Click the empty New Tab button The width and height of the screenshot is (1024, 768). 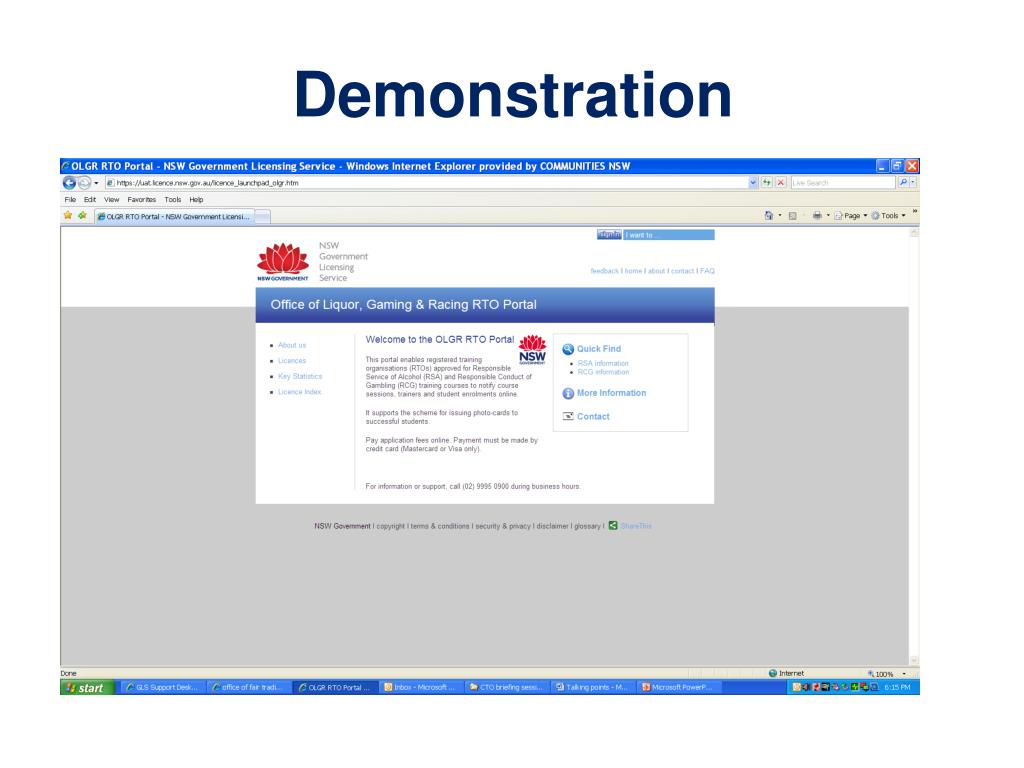pos(263,216)
